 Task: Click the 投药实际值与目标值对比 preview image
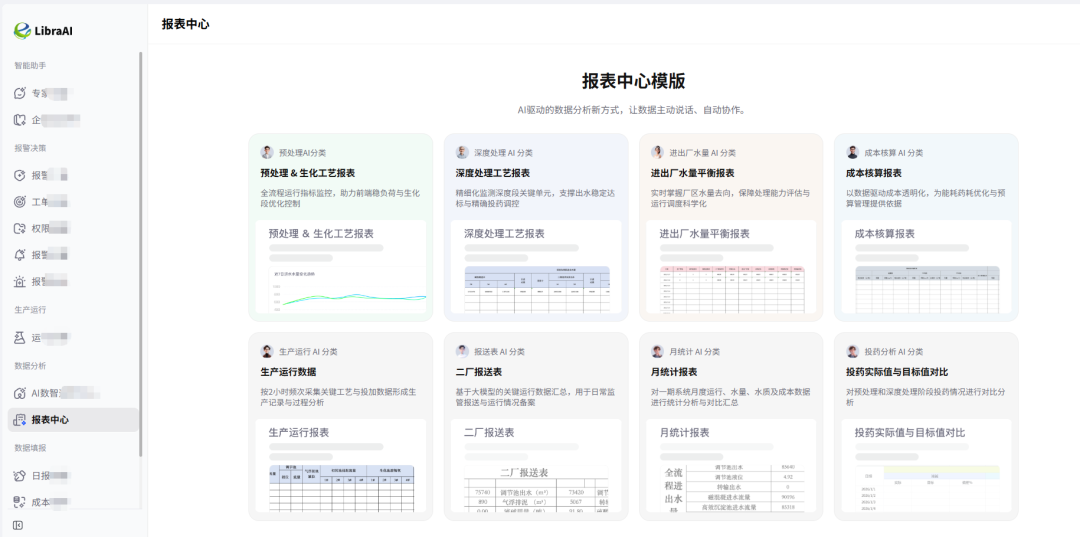click(927, 488)
